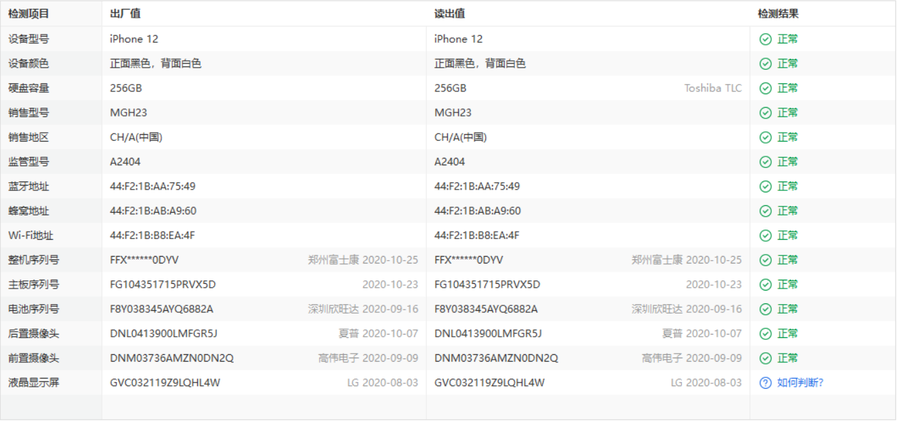This screenshot has height=426, width=900.
Task: Click the green check icon in 监管型号 row
Action: pos(765,162)
